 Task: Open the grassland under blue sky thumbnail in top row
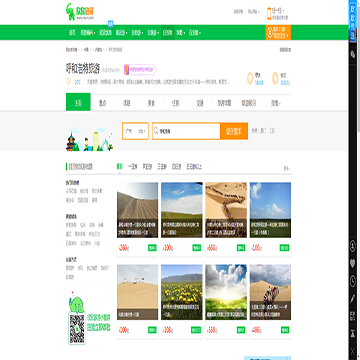[182, 210]
